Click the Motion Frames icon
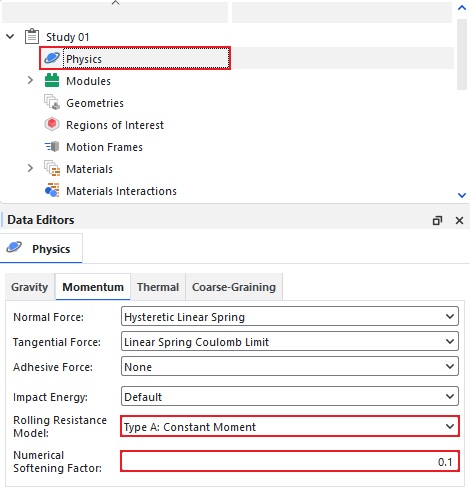 [x=52, y=146]
